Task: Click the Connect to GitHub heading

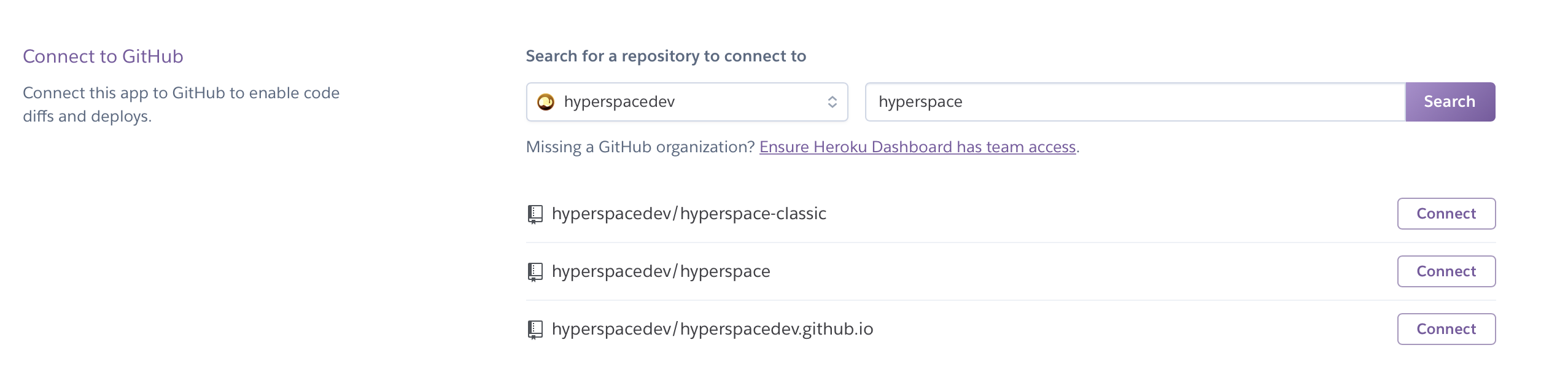Action: 103,56
